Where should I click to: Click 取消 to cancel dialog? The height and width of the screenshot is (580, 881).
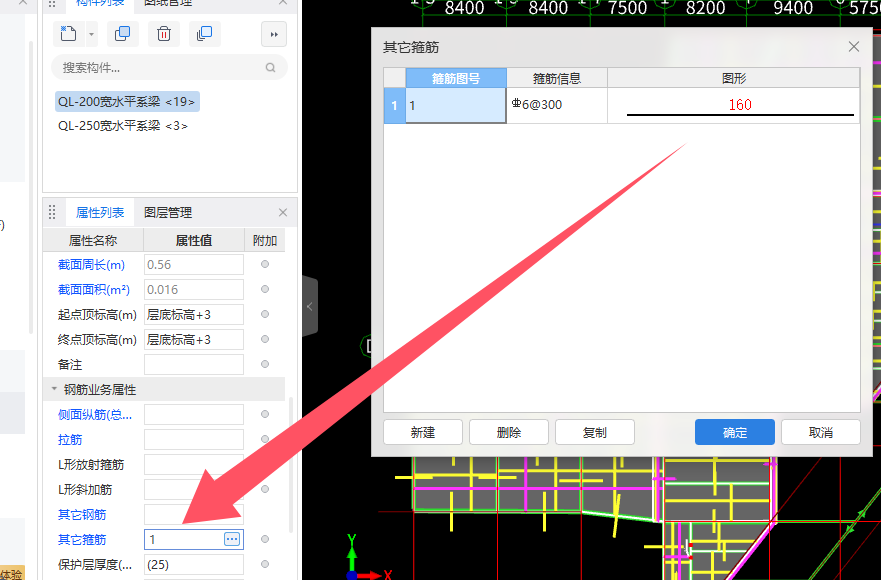[821, 432]
